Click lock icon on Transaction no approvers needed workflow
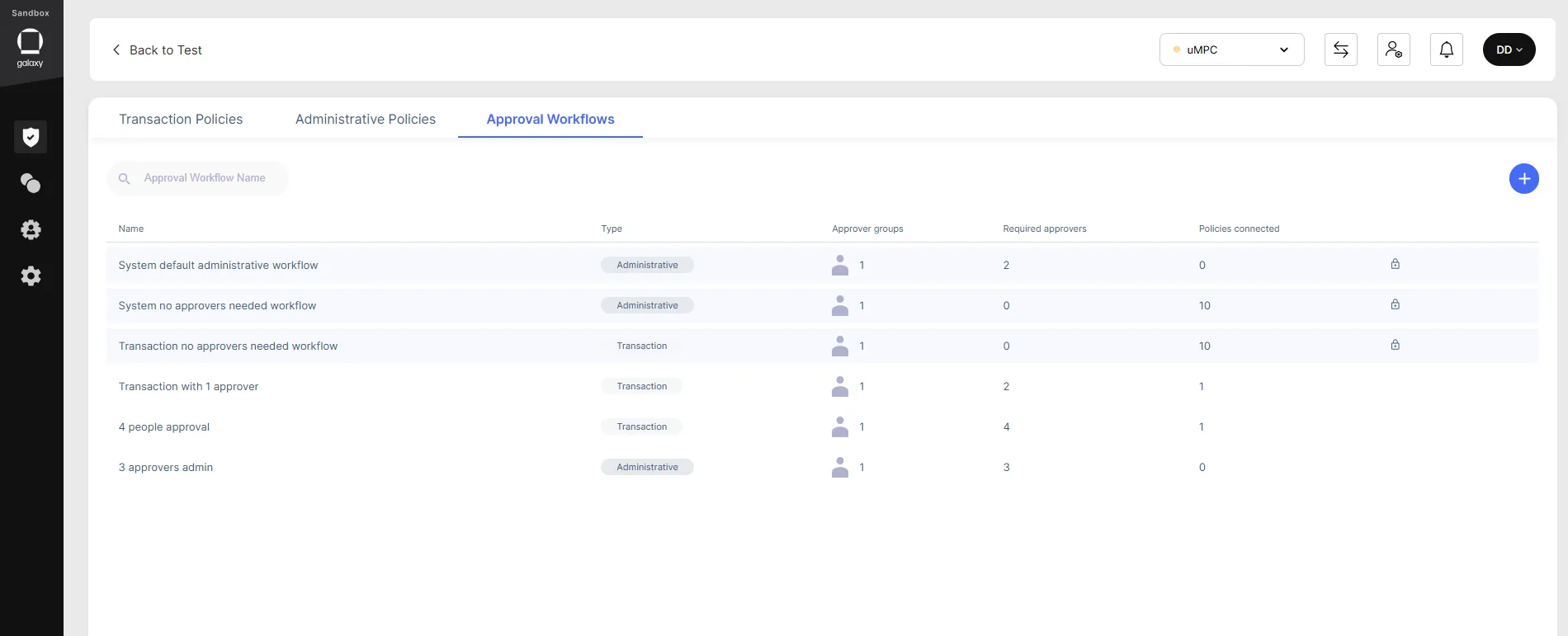1568x636 pixels. click(1395, 345)
